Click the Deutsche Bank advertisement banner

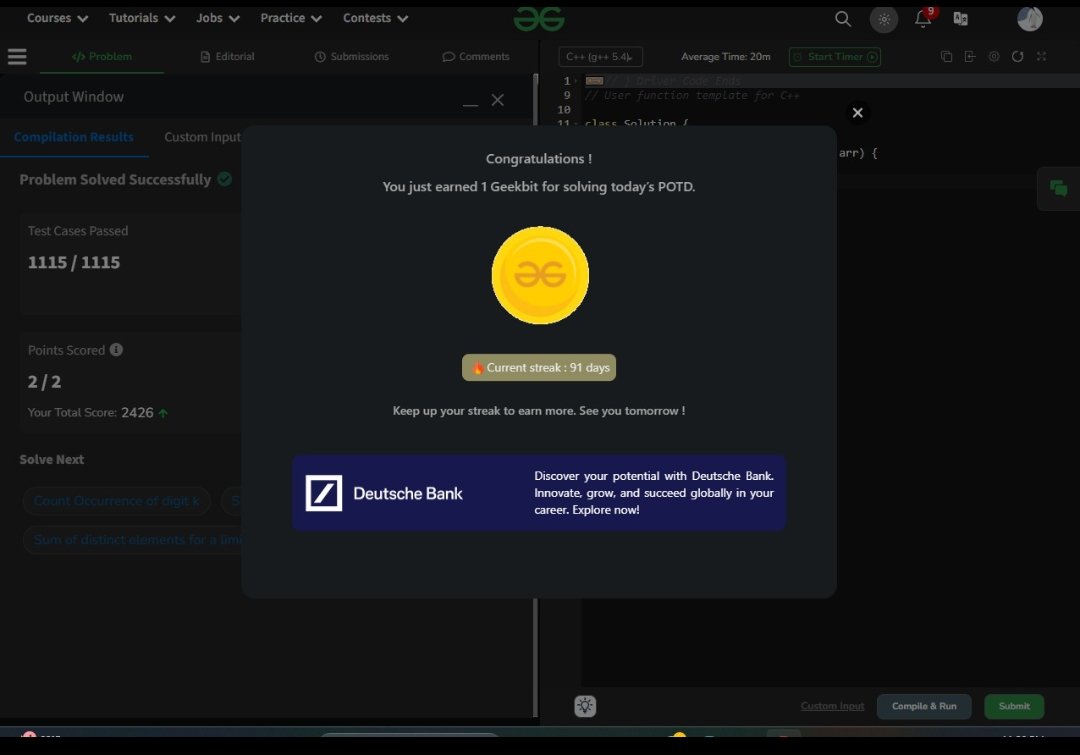(x=539, y=493)
